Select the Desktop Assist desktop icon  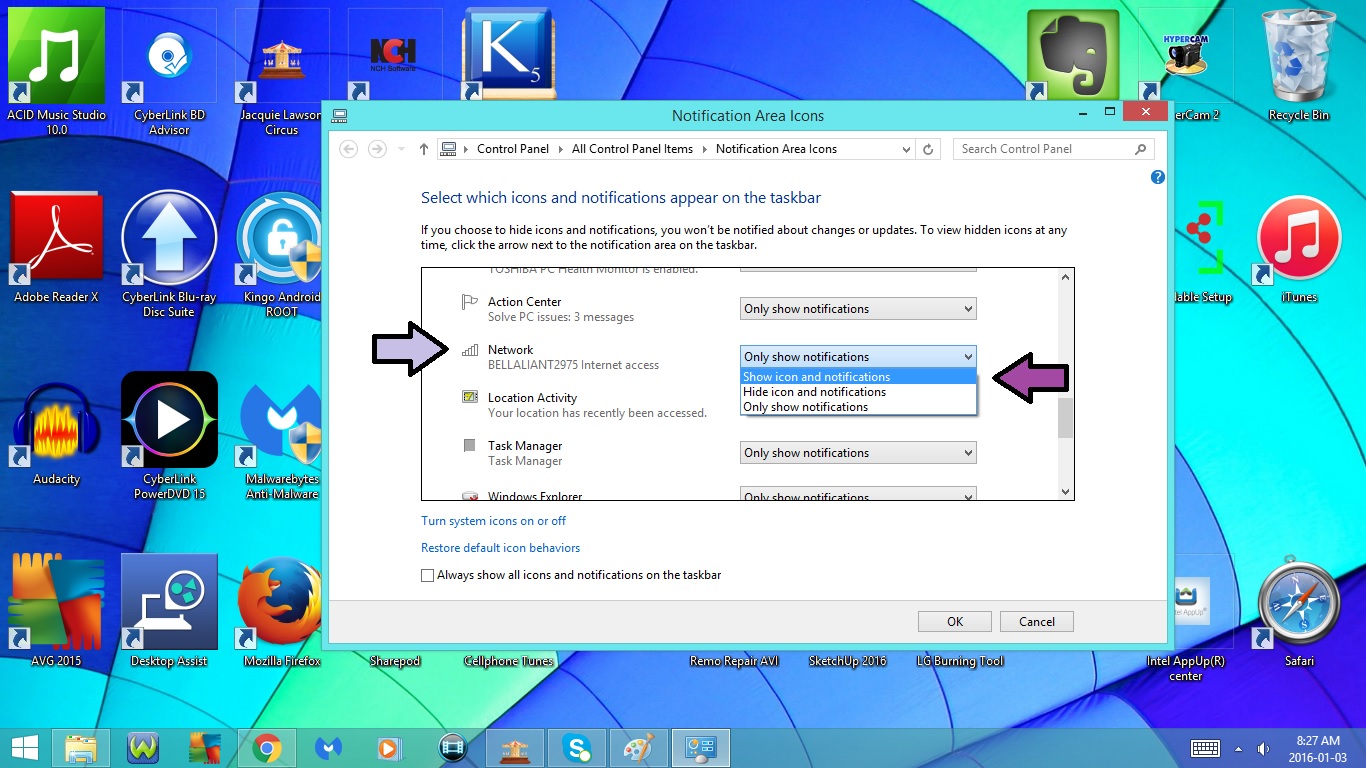(169, 611)
